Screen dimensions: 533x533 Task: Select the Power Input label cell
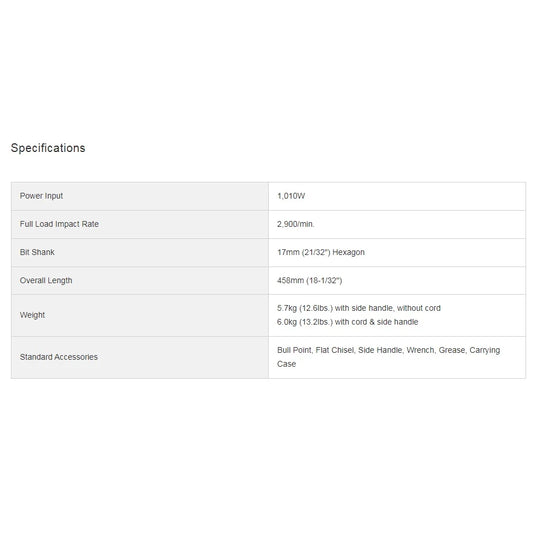(140, 196)
